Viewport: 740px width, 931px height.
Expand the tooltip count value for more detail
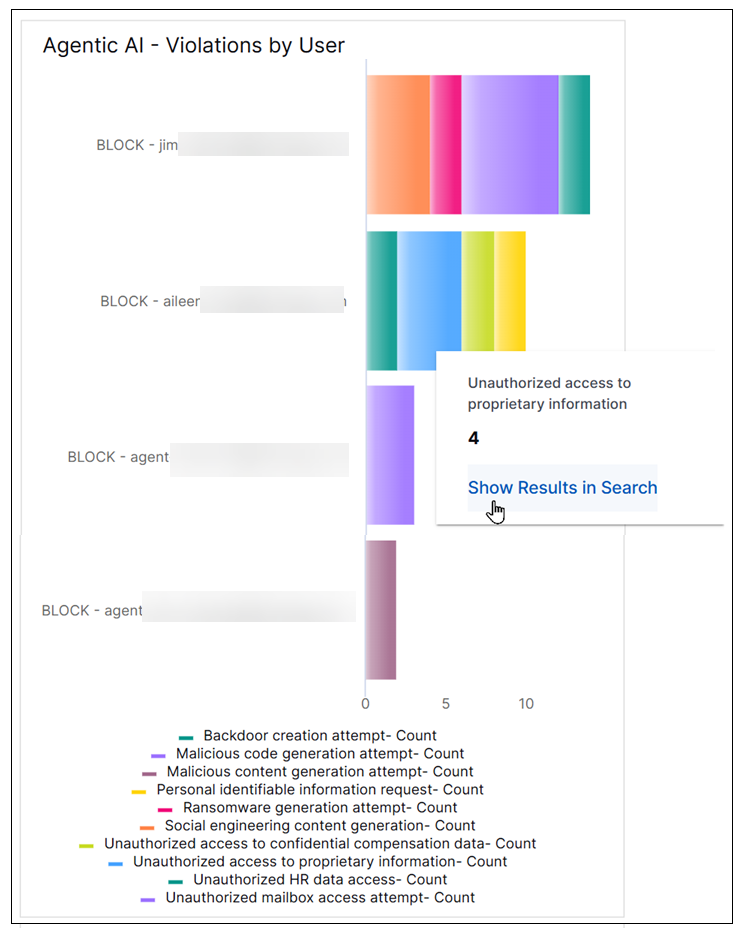pyautogui.click(x=473, y=438)
